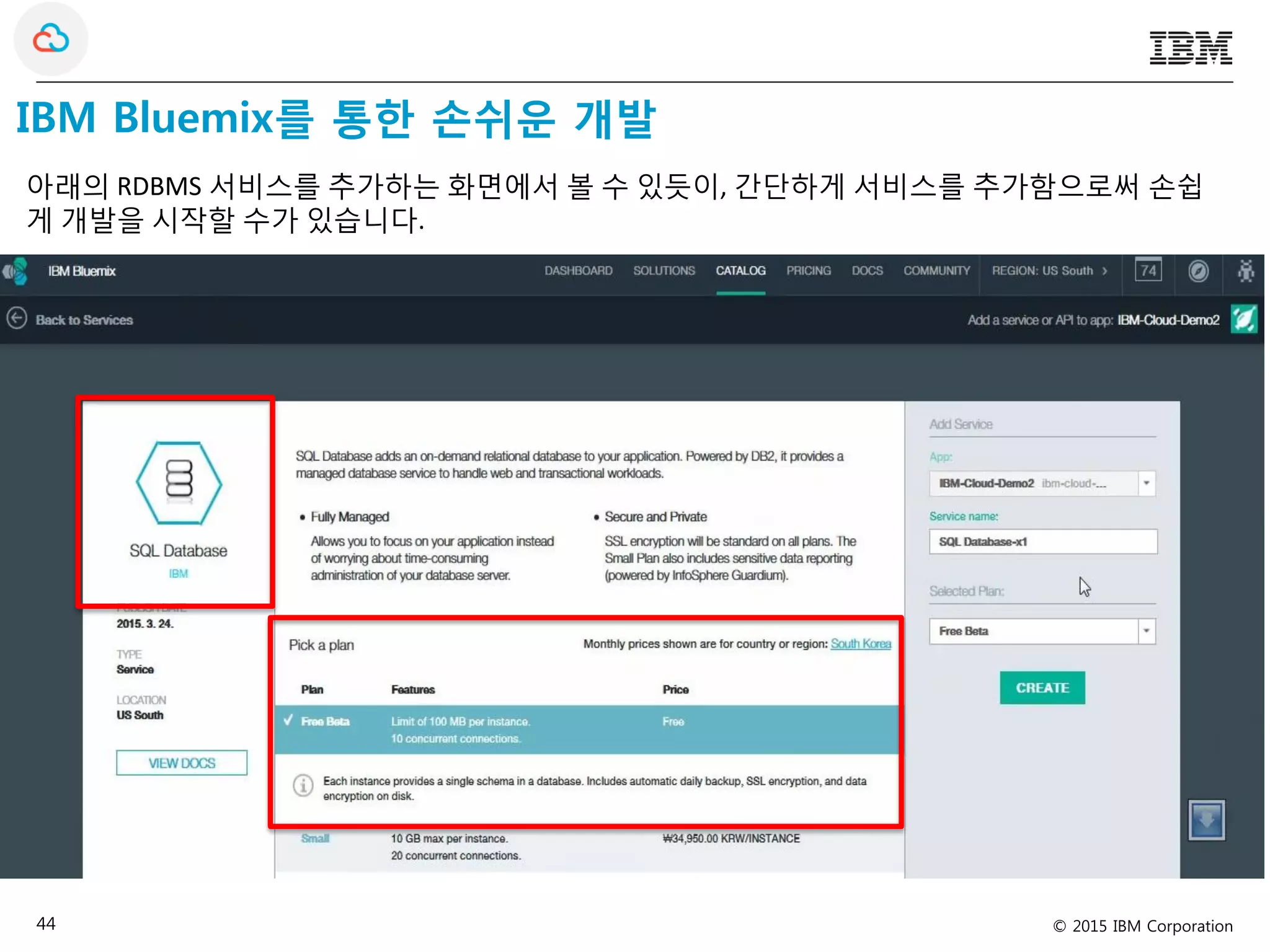Screen dimensions: 1270x952
Task: Click the IBM-Cloud-Demo2 app name in header
Action: coord(1168,320)
